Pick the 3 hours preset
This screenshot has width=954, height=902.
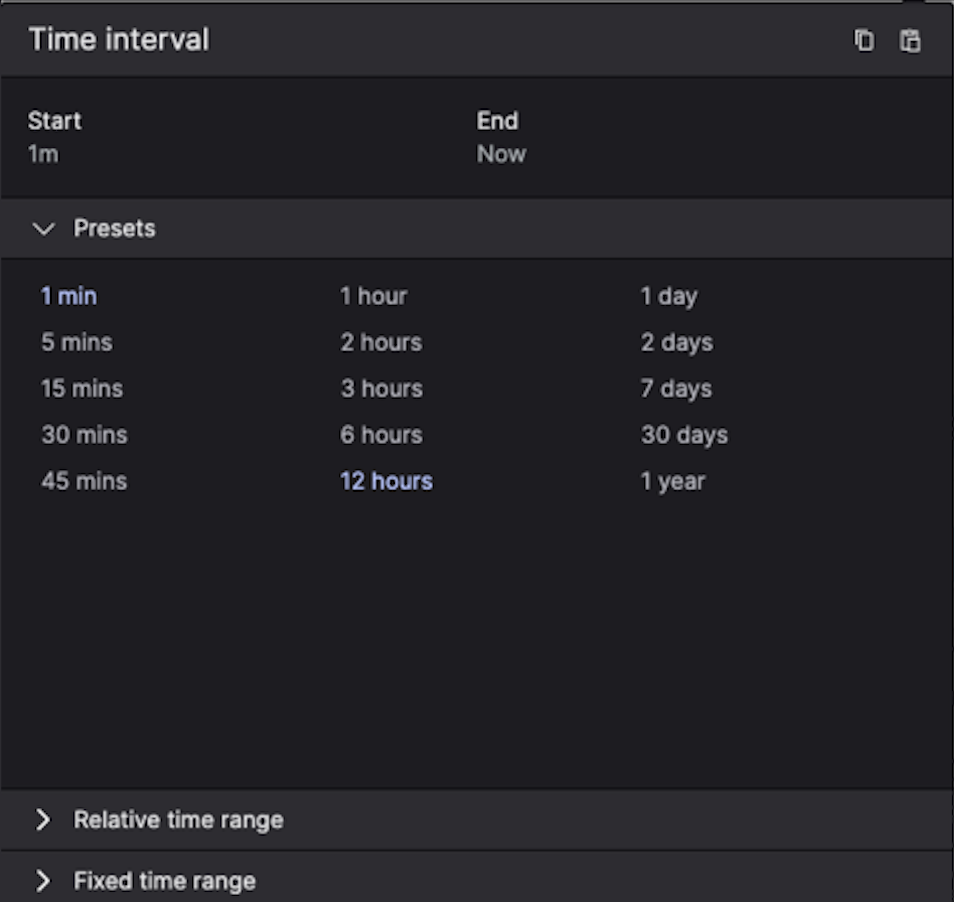(x=381, y=388)
